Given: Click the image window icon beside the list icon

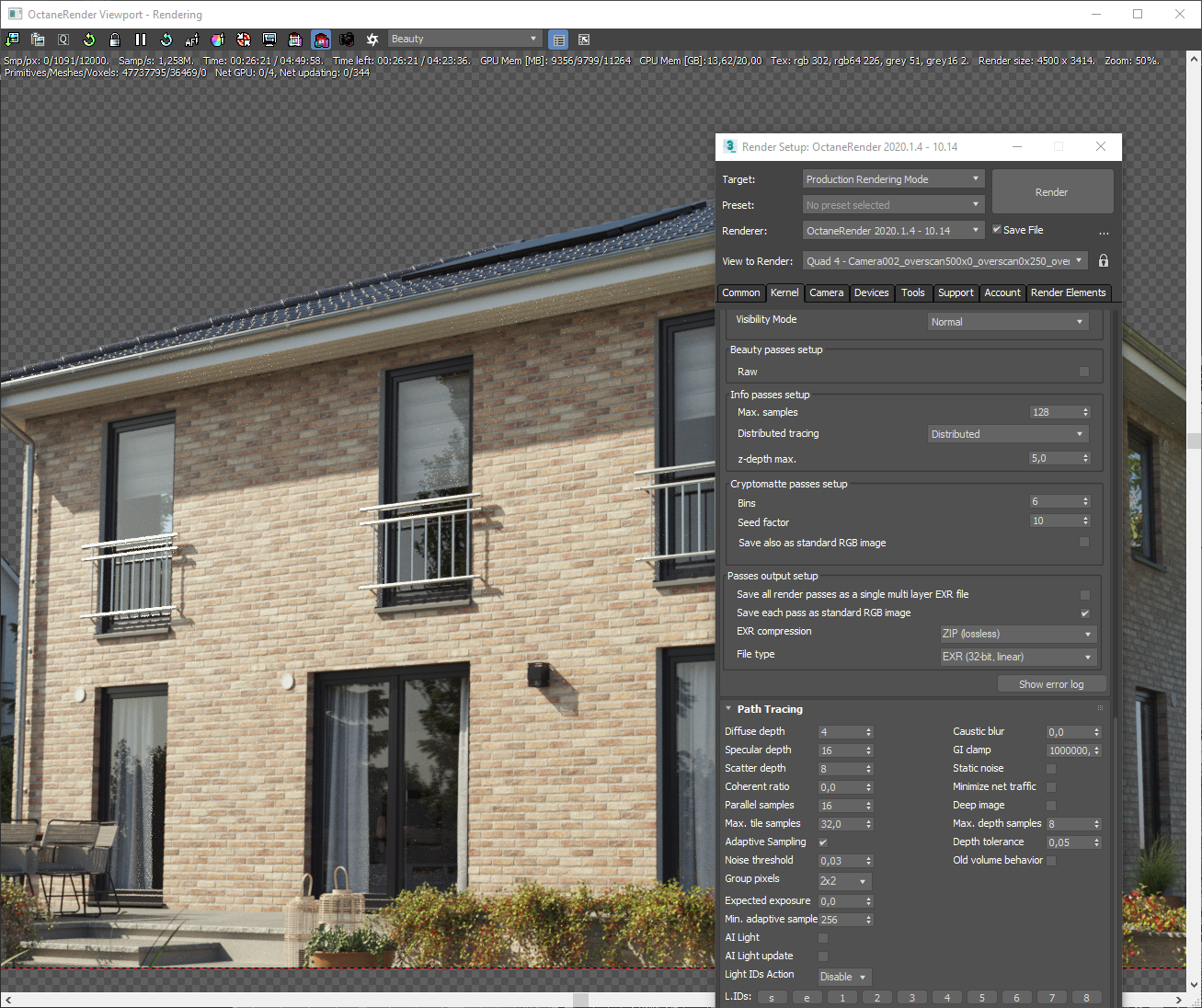Looking at the screenshot, I should (x=584, y=40).
